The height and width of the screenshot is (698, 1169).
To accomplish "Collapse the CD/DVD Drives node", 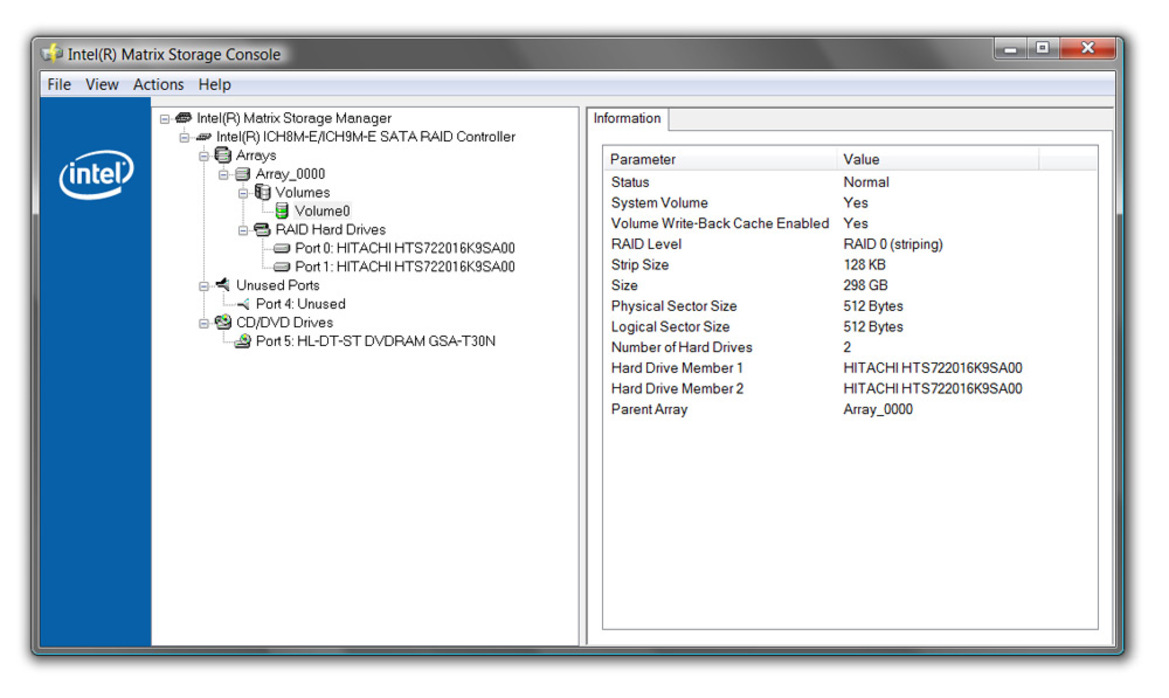I will pyautogui.click(x=204, y=323).
